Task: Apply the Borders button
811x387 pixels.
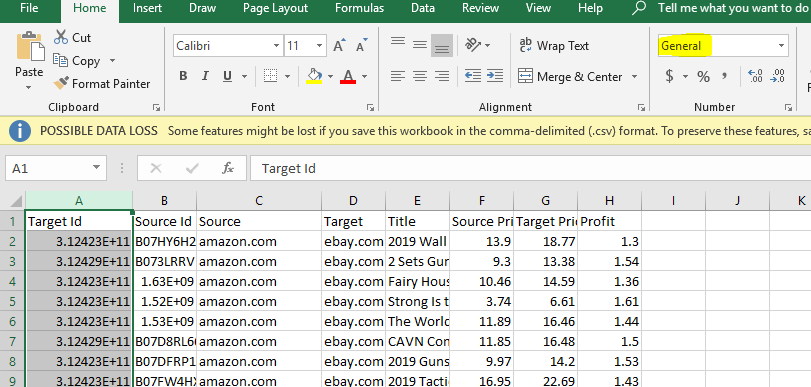Action: coord(271,76)
